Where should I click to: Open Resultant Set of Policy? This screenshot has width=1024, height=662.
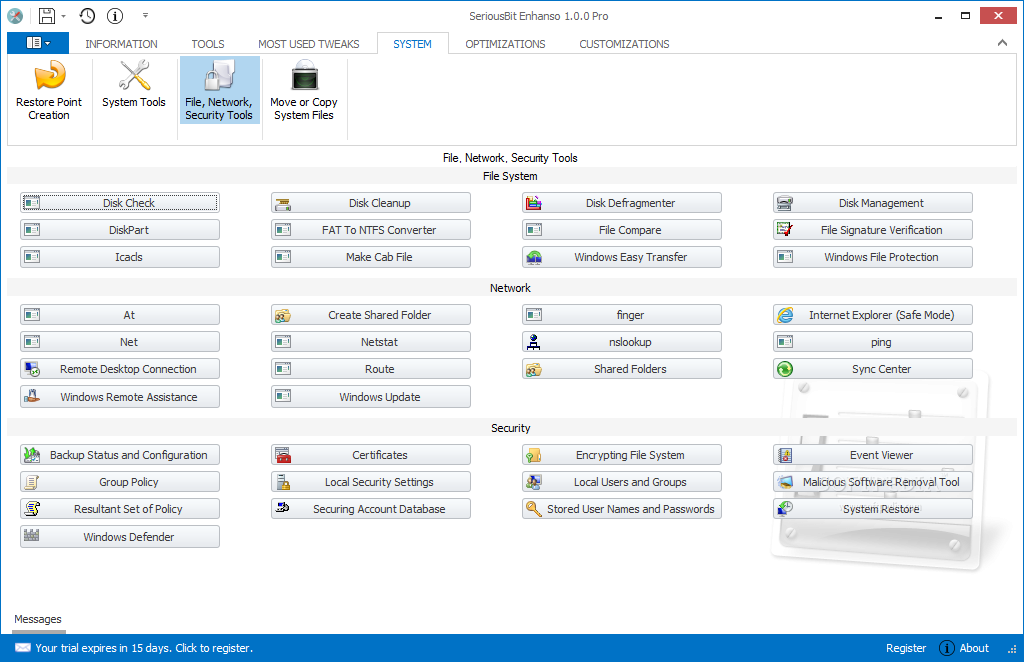120,509
